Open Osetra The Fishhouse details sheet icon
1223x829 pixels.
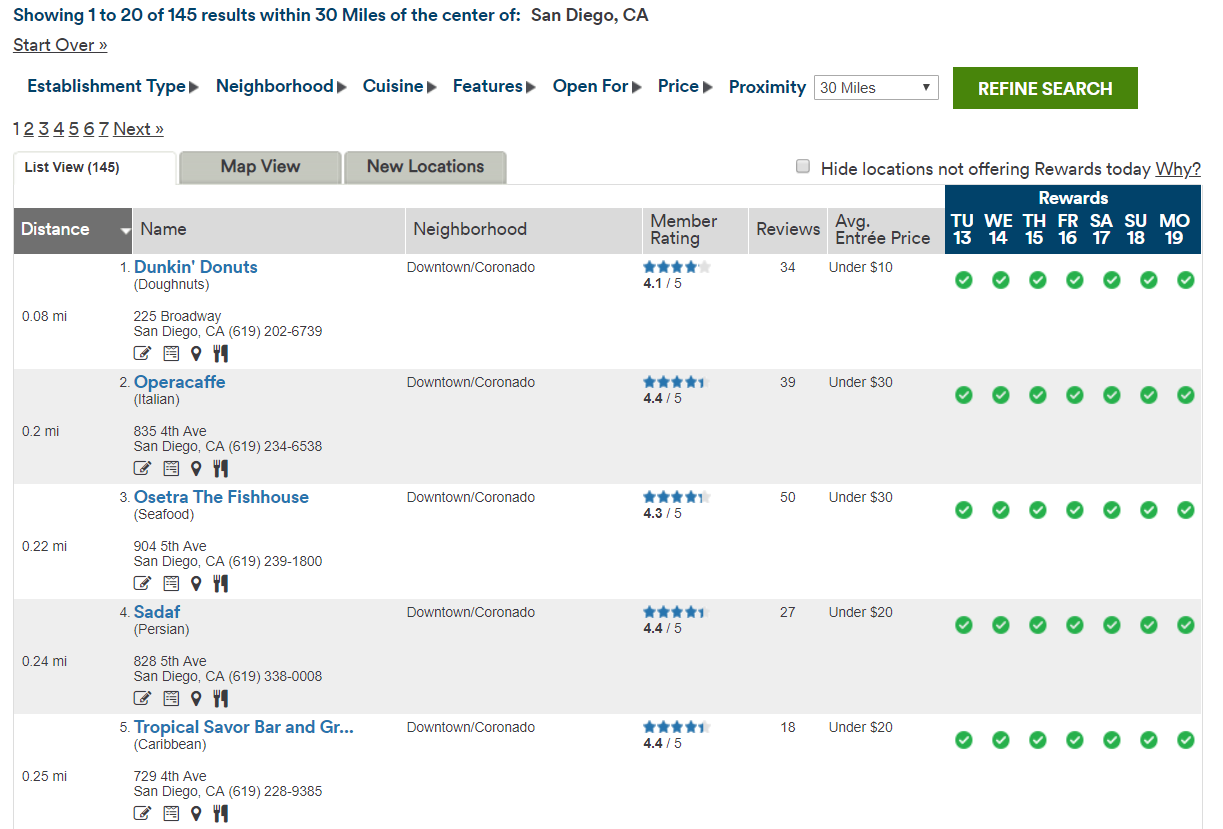(171, 583)
